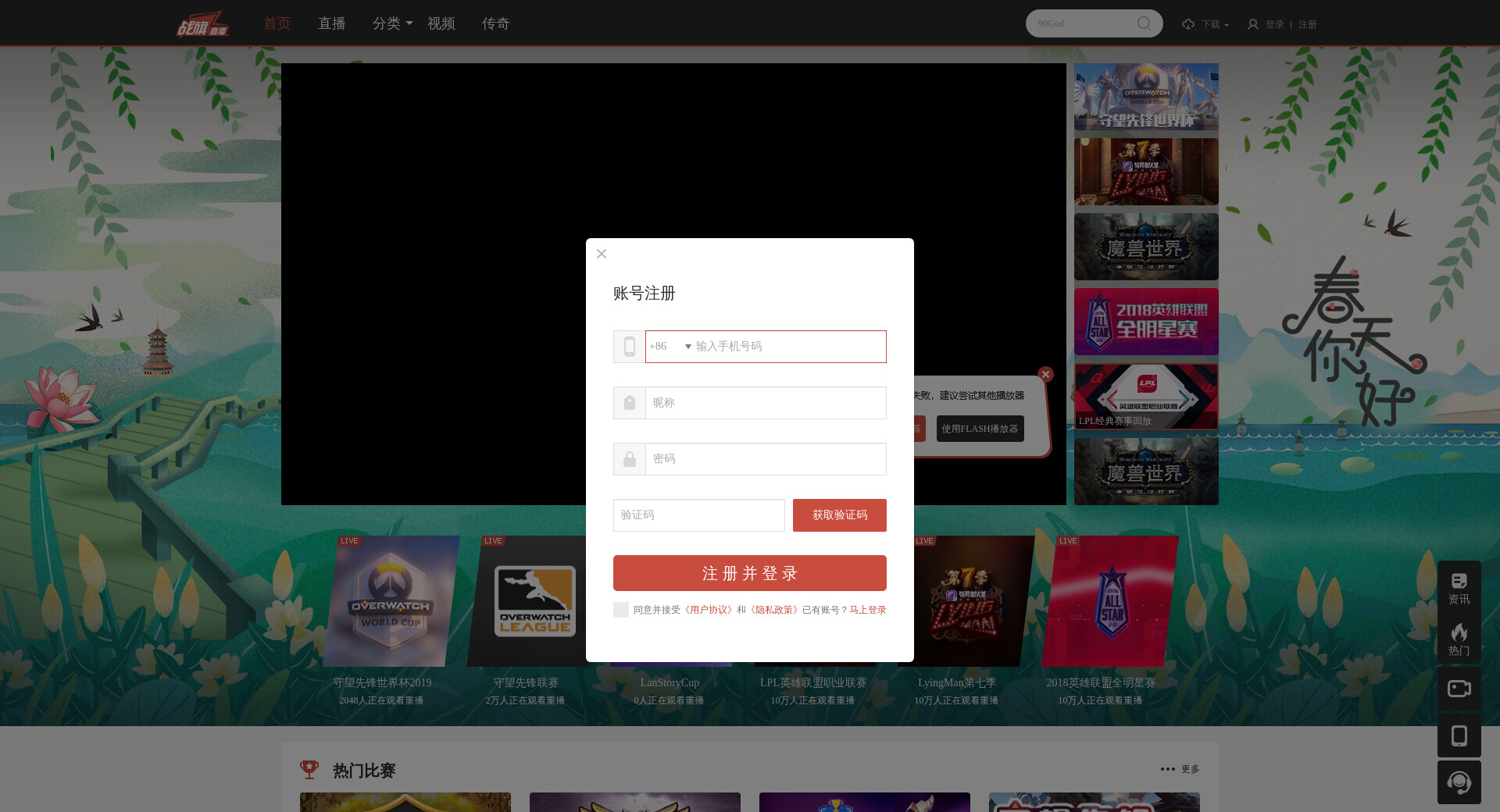
Task: Open the 视频 video menu item
Action: [441, 23]
